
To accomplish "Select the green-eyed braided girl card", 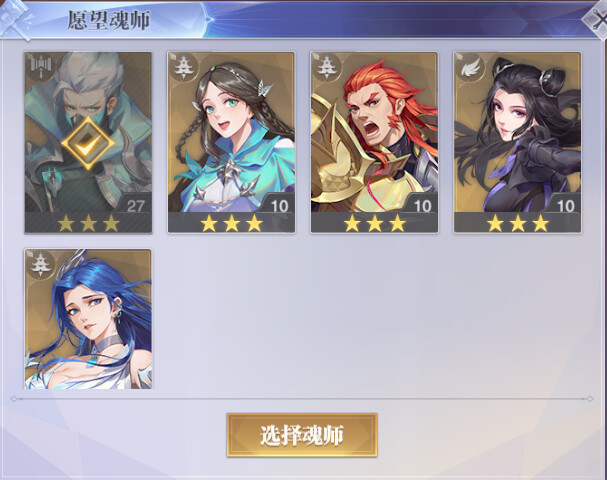I will tap(231, 142).
